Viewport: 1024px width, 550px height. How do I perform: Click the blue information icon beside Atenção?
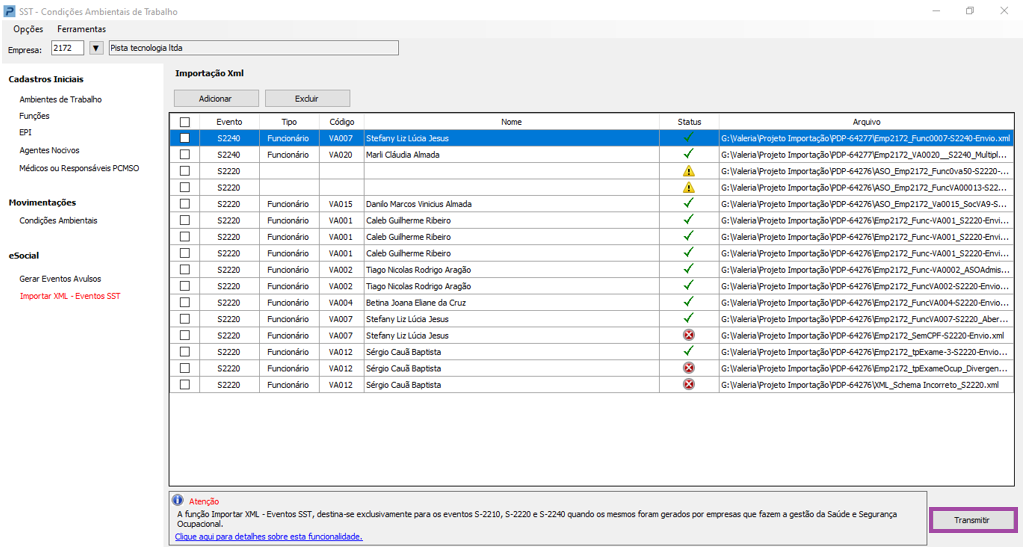click(x=177, y=500)
